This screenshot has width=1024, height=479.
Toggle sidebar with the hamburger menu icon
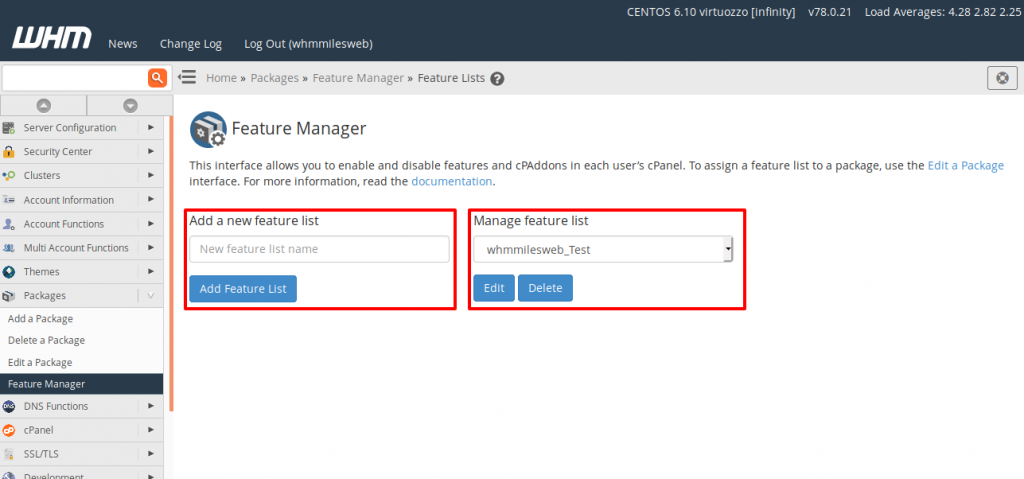[186, 78]
